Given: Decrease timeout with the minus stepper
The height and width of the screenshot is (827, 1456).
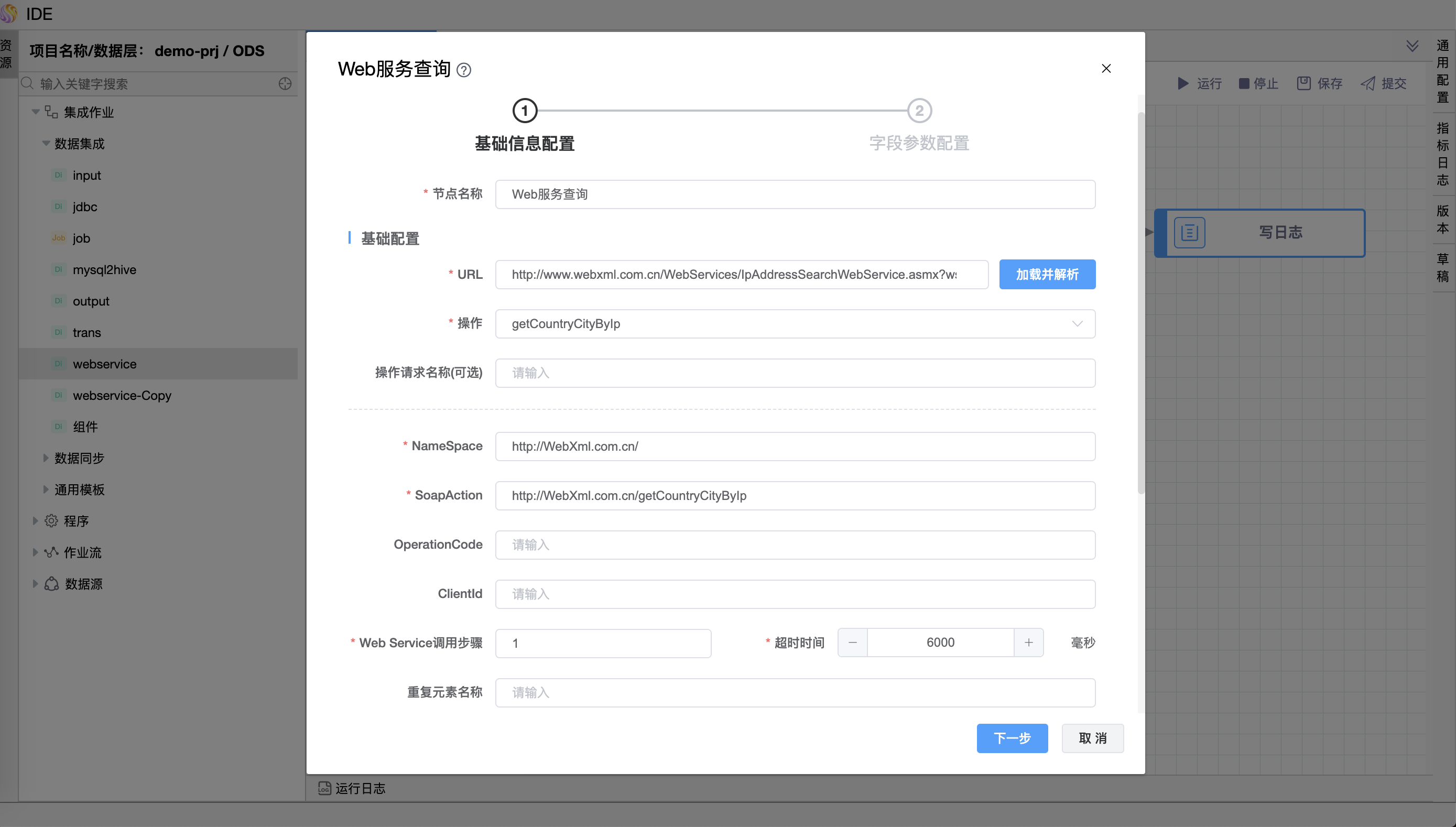Looking at the screenshot, I should click(x=852, y=643).
